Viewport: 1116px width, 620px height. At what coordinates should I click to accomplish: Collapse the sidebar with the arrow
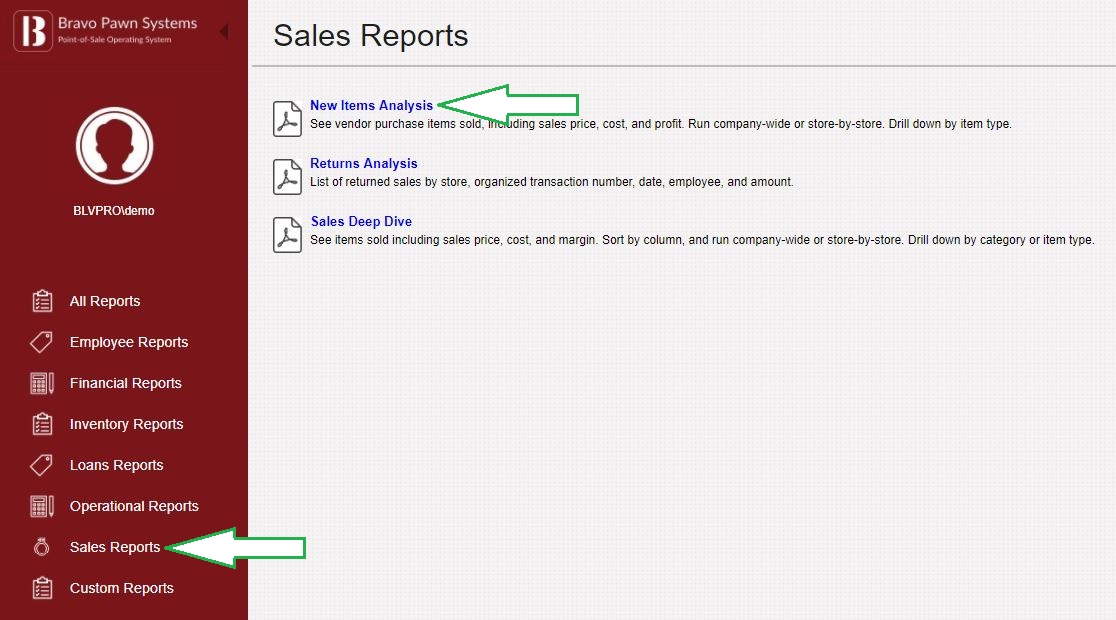(224, 31)
